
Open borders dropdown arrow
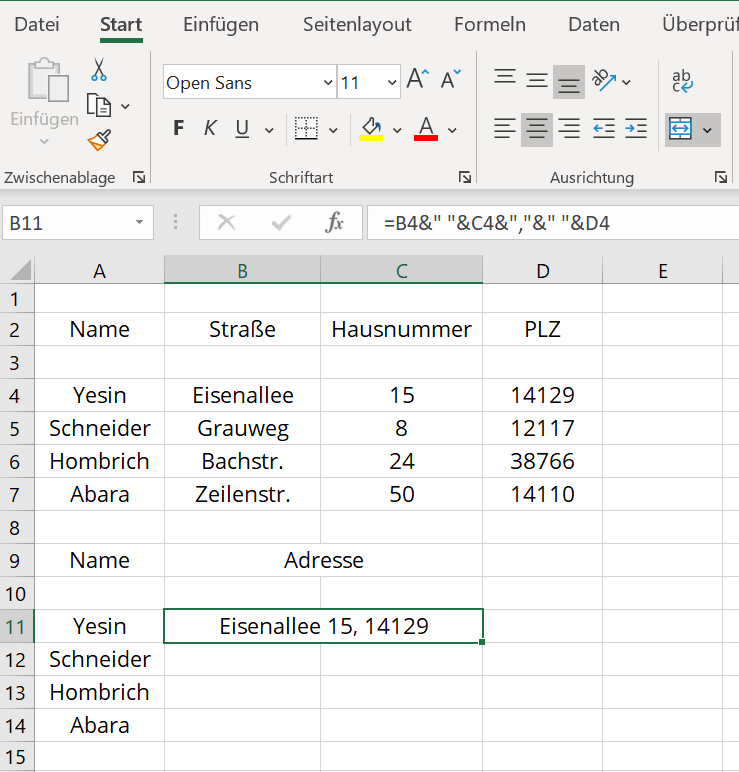[333, 130]
